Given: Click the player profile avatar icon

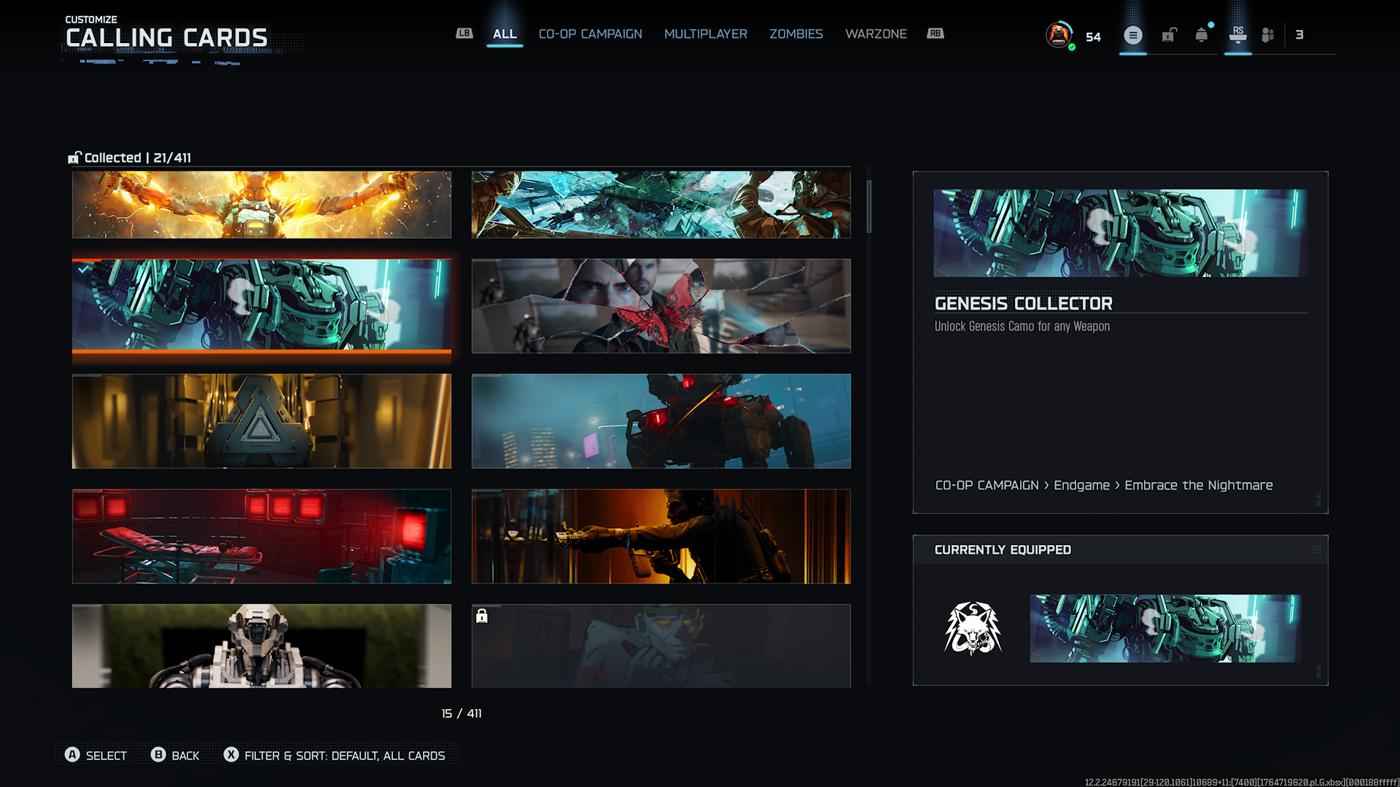Looking at the screenshot, I should tap(1058, 35).
